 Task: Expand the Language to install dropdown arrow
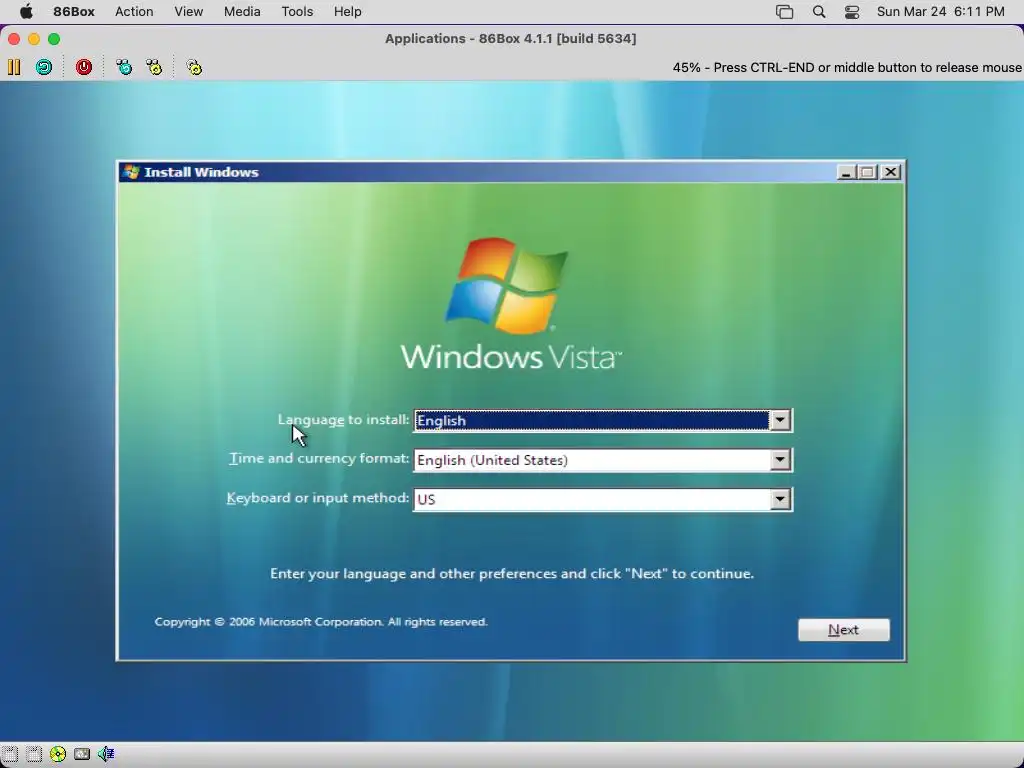pyautogui.click(x=780, y=420)
